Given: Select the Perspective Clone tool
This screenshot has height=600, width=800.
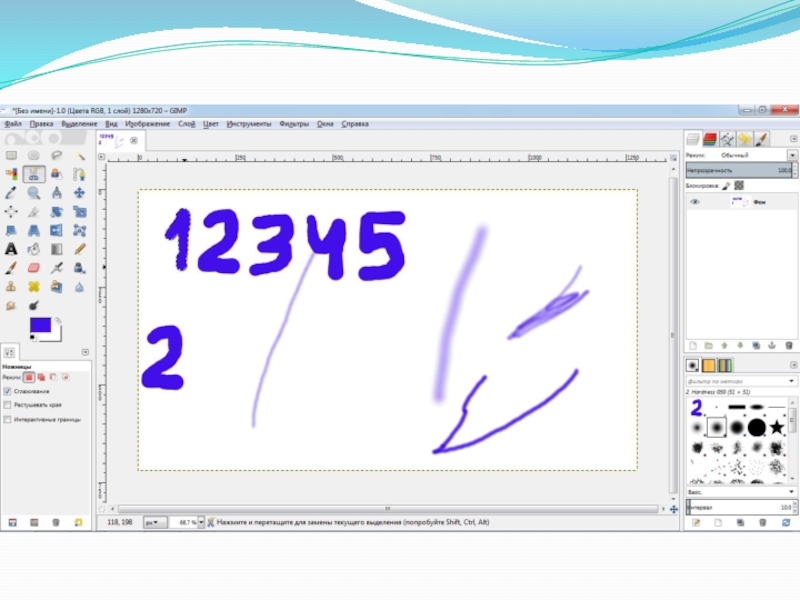Looking at the screenshot, I should (57, 287).
